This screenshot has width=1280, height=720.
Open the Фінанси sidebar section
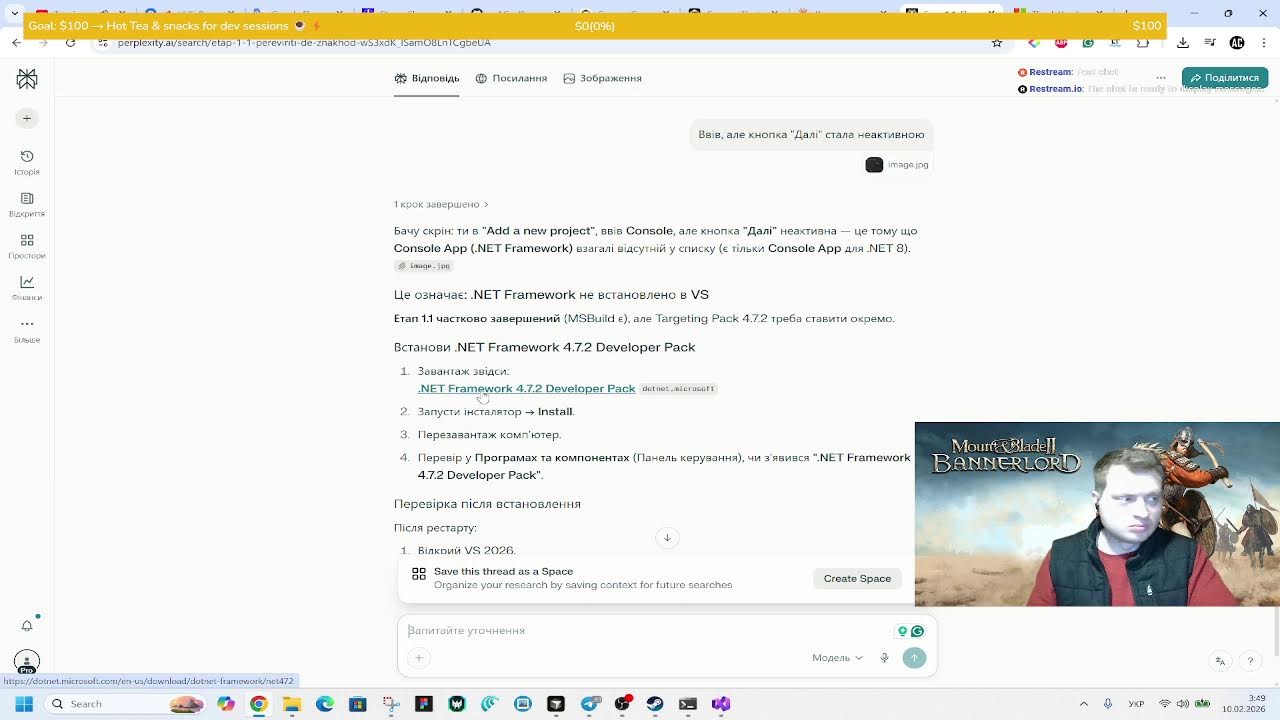(27, 288)
